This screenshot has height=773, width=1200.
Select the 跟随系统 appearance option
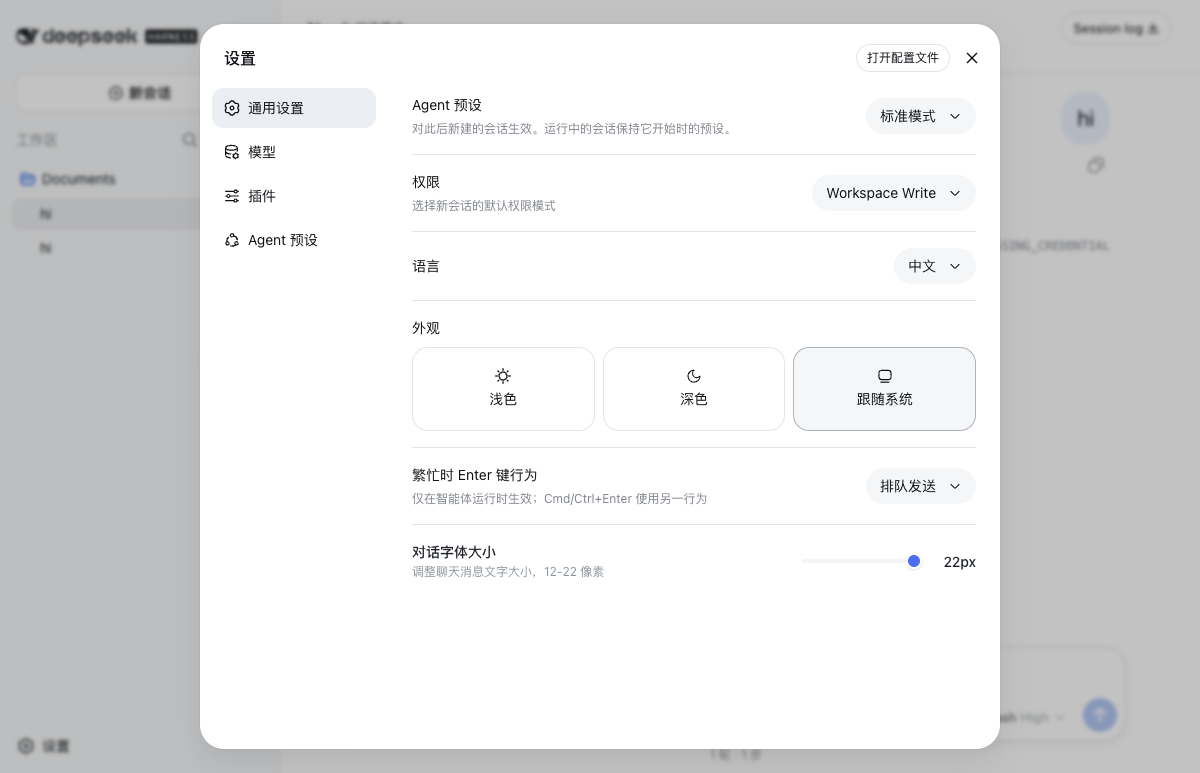click(x=884, y=389)
